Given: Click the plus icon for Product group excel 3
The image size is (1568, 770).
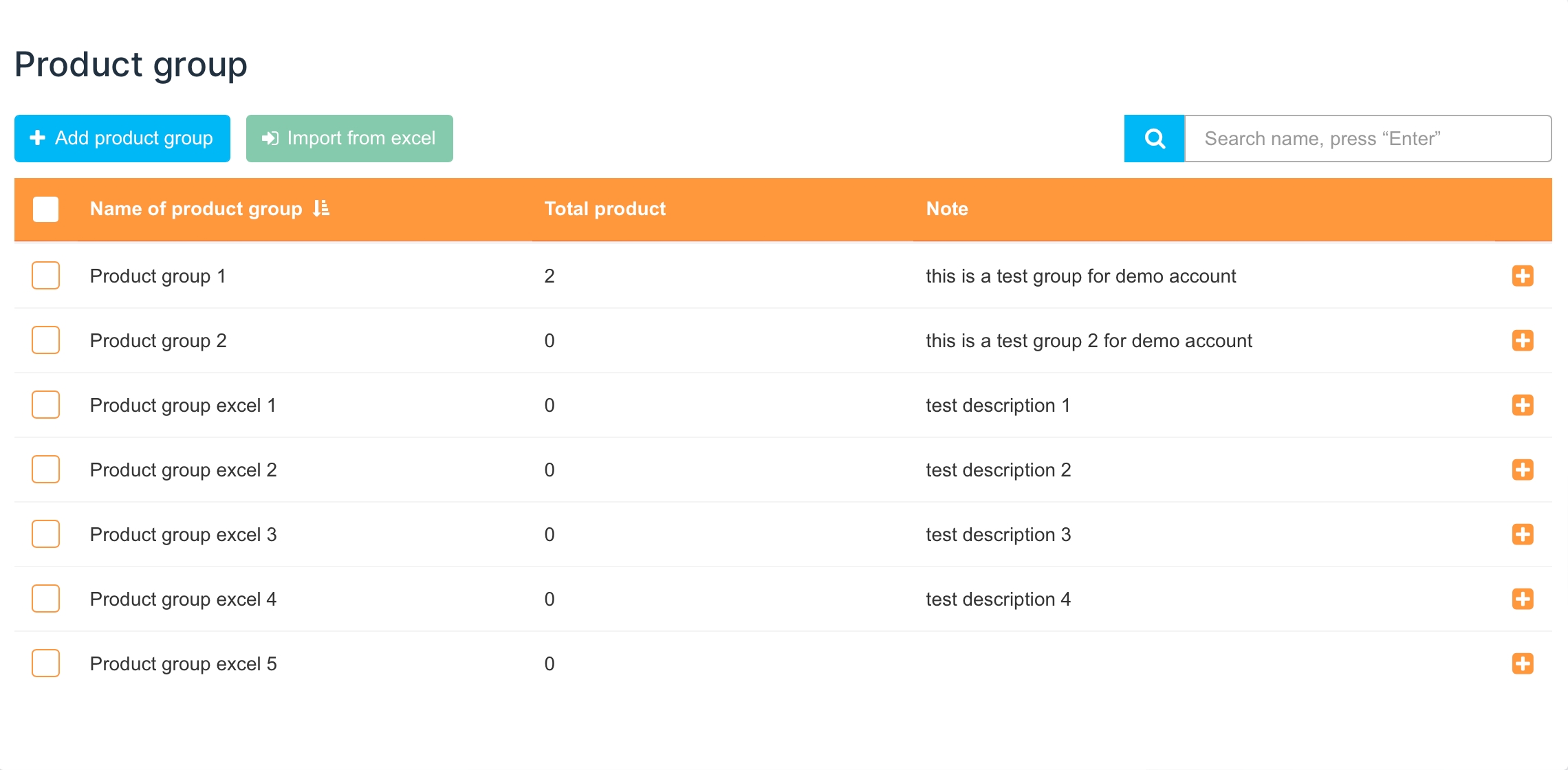Looking at the screenshot, I should click(x=1522, y=534).
